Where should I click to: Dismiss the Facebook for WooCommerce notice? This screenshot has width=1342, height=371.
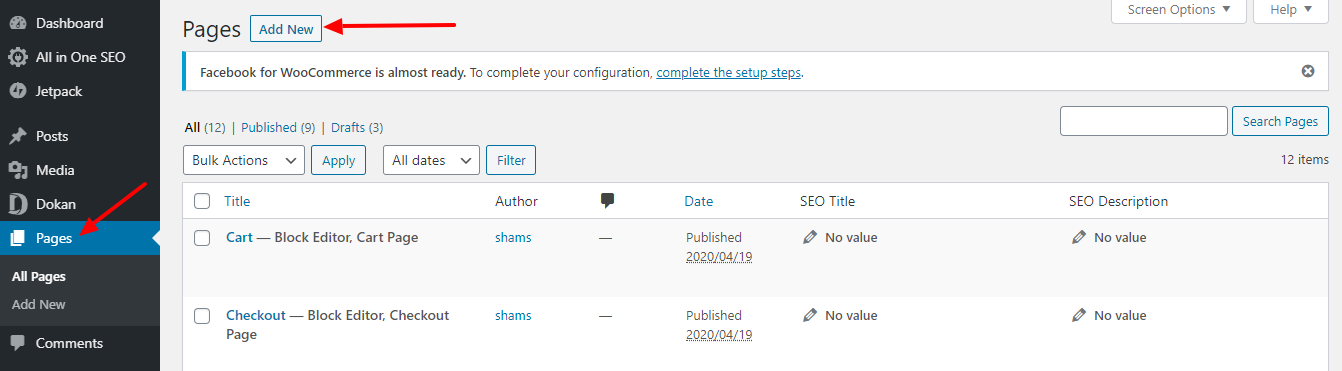pos(1307,72)
